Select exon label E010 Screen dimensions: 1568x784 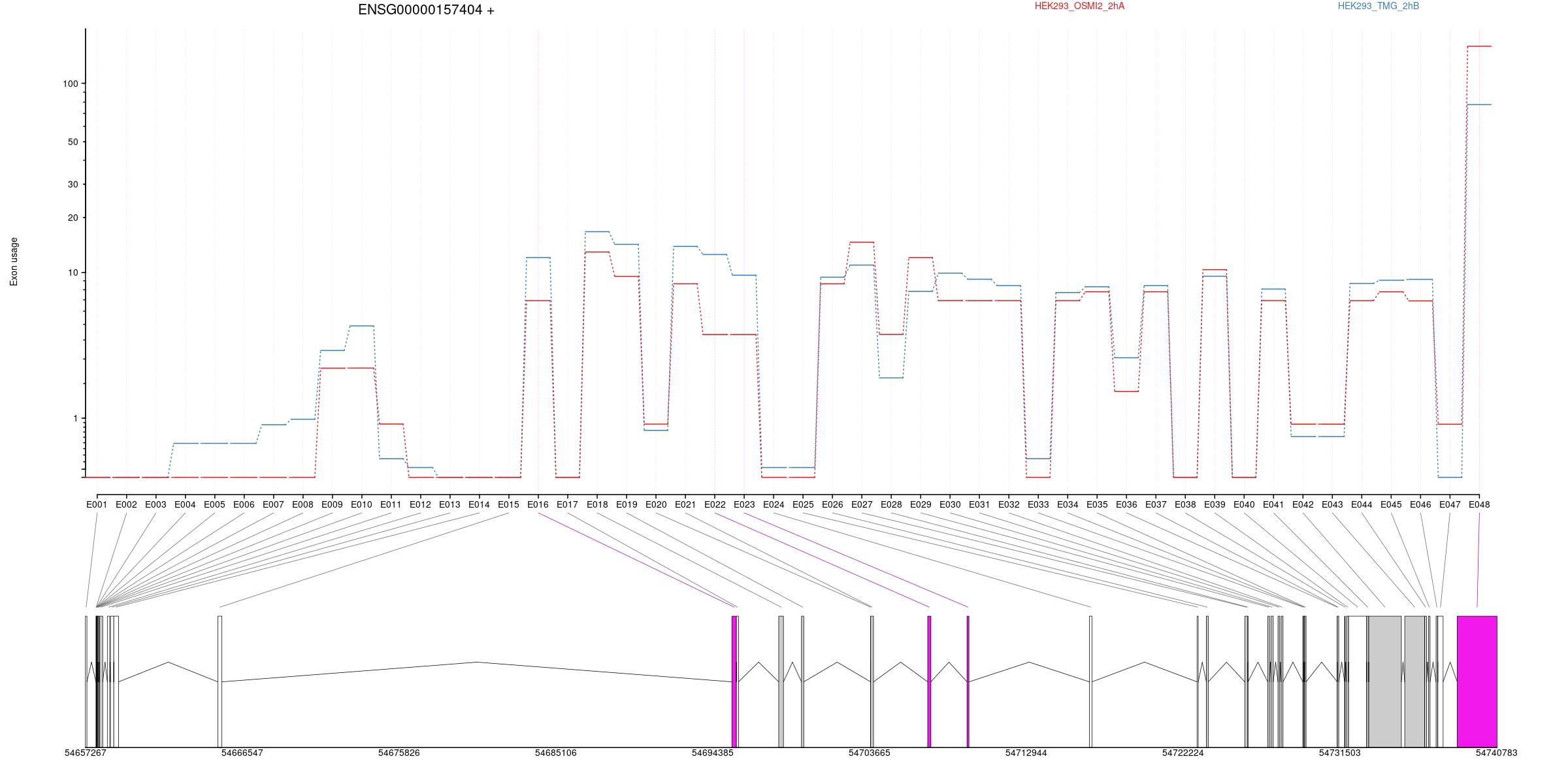pos(361,504)
